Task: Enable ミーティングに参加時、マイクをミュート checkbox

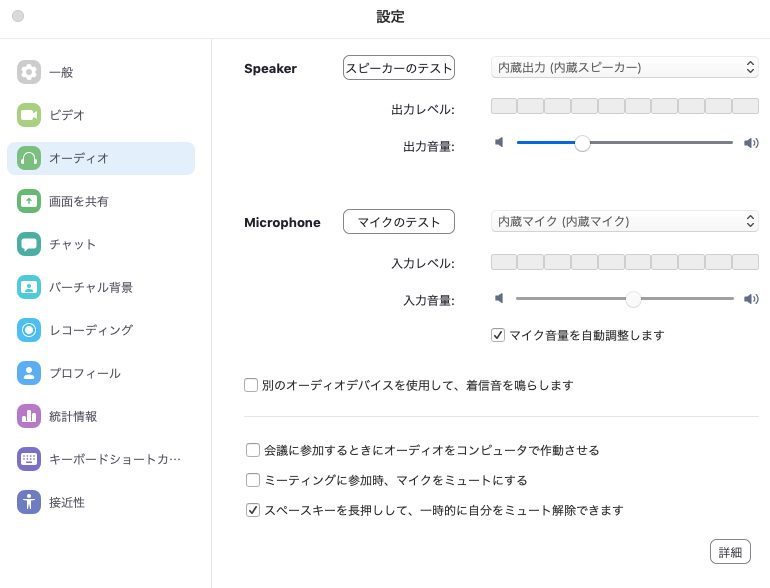Action: click(x=253, y=480)
